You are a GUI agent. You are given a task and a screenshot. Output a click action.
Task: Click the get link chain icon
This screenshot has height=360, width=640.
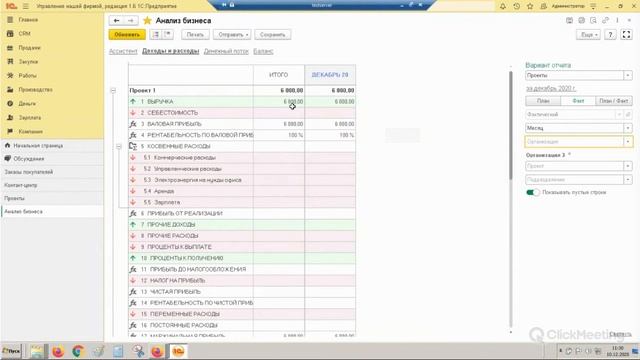click(x=605, y=20)
